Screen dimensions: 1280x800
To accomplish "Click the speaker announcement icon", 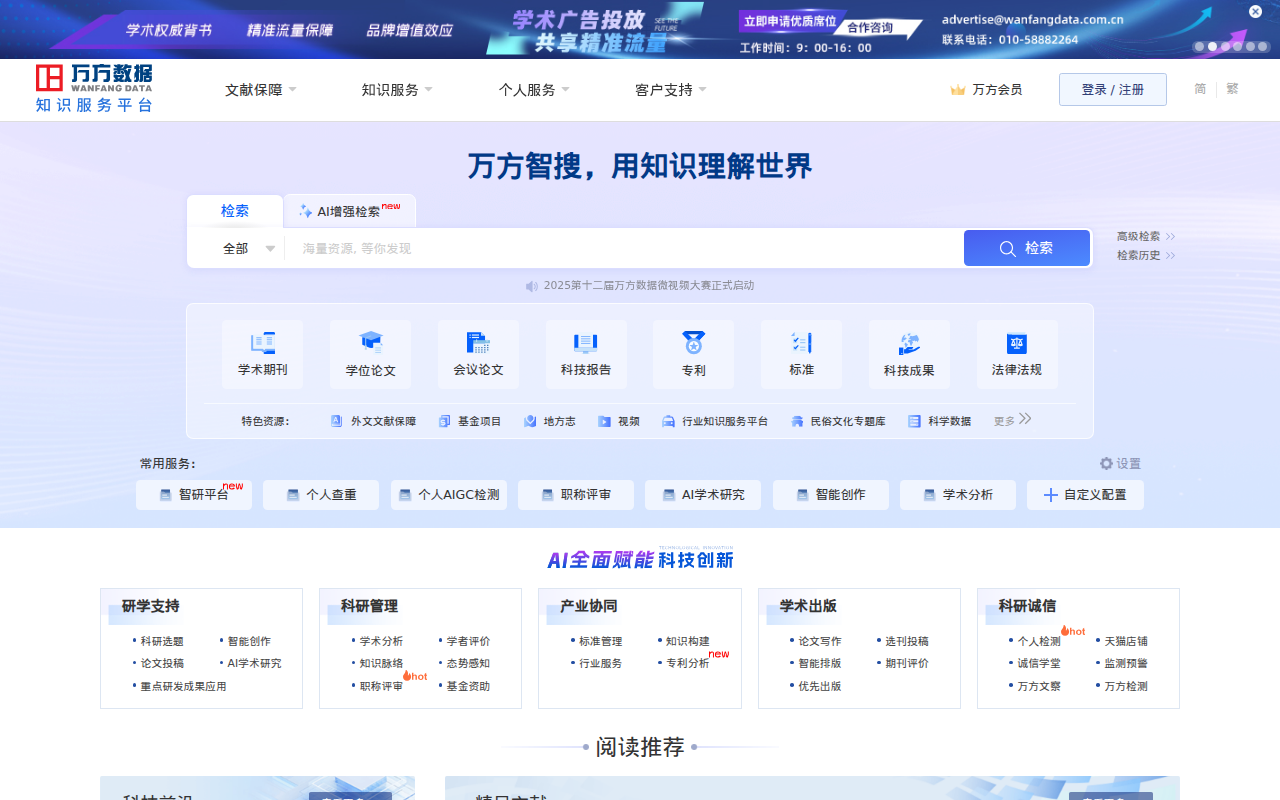I will 532,286.
